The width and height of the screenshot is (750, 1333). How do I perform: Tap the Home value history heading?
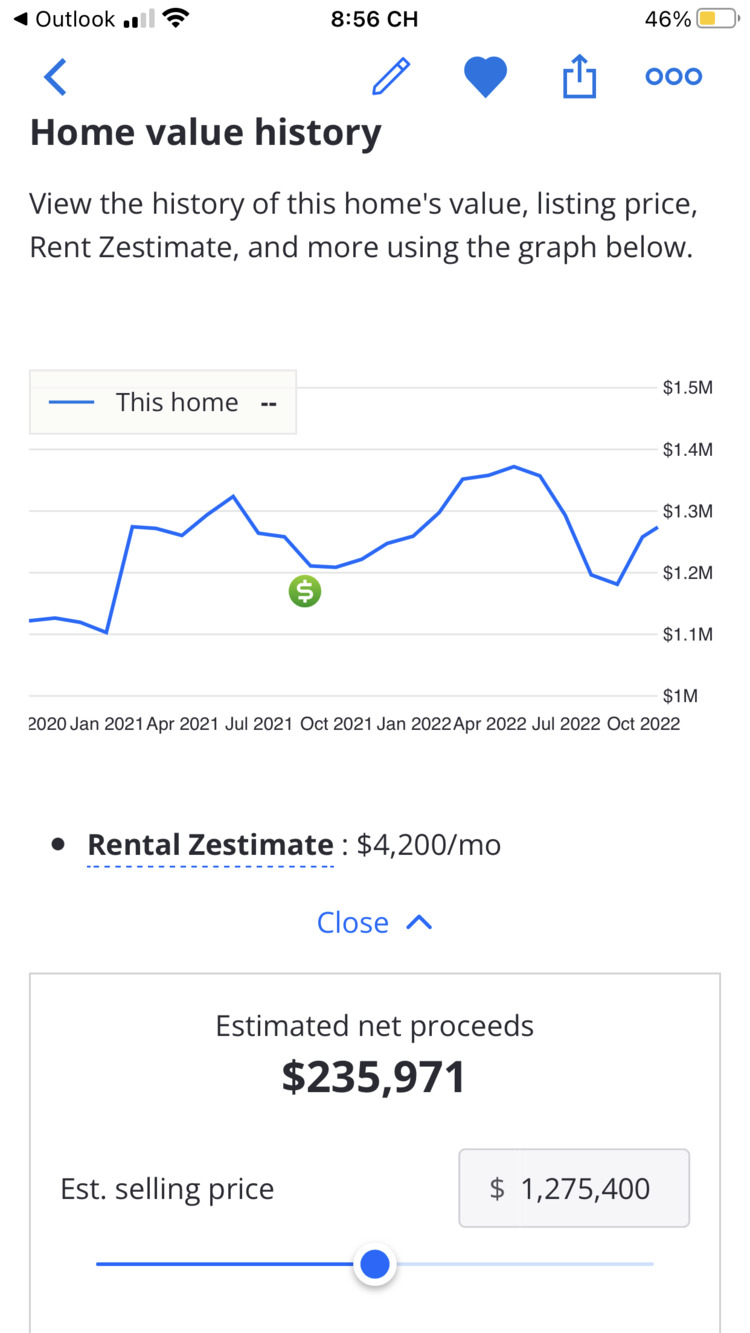(x=206, y=134)
